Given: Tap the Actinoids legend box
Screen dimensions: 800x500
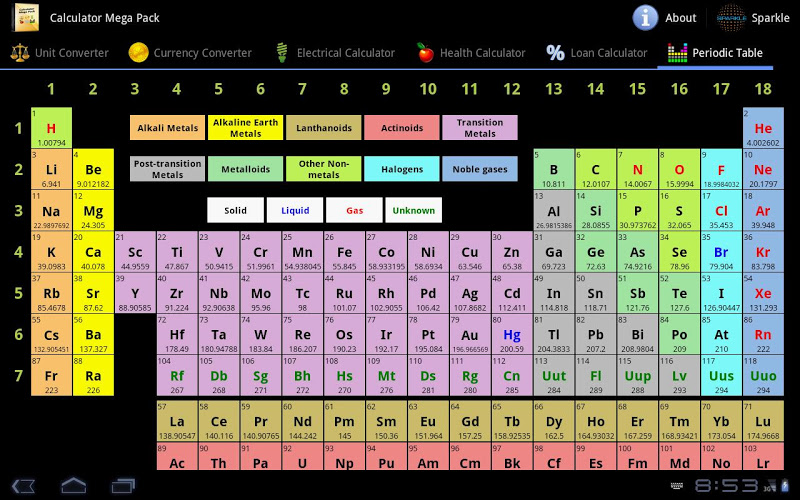Looking at the screenshot, I should [x=402, y=128].
